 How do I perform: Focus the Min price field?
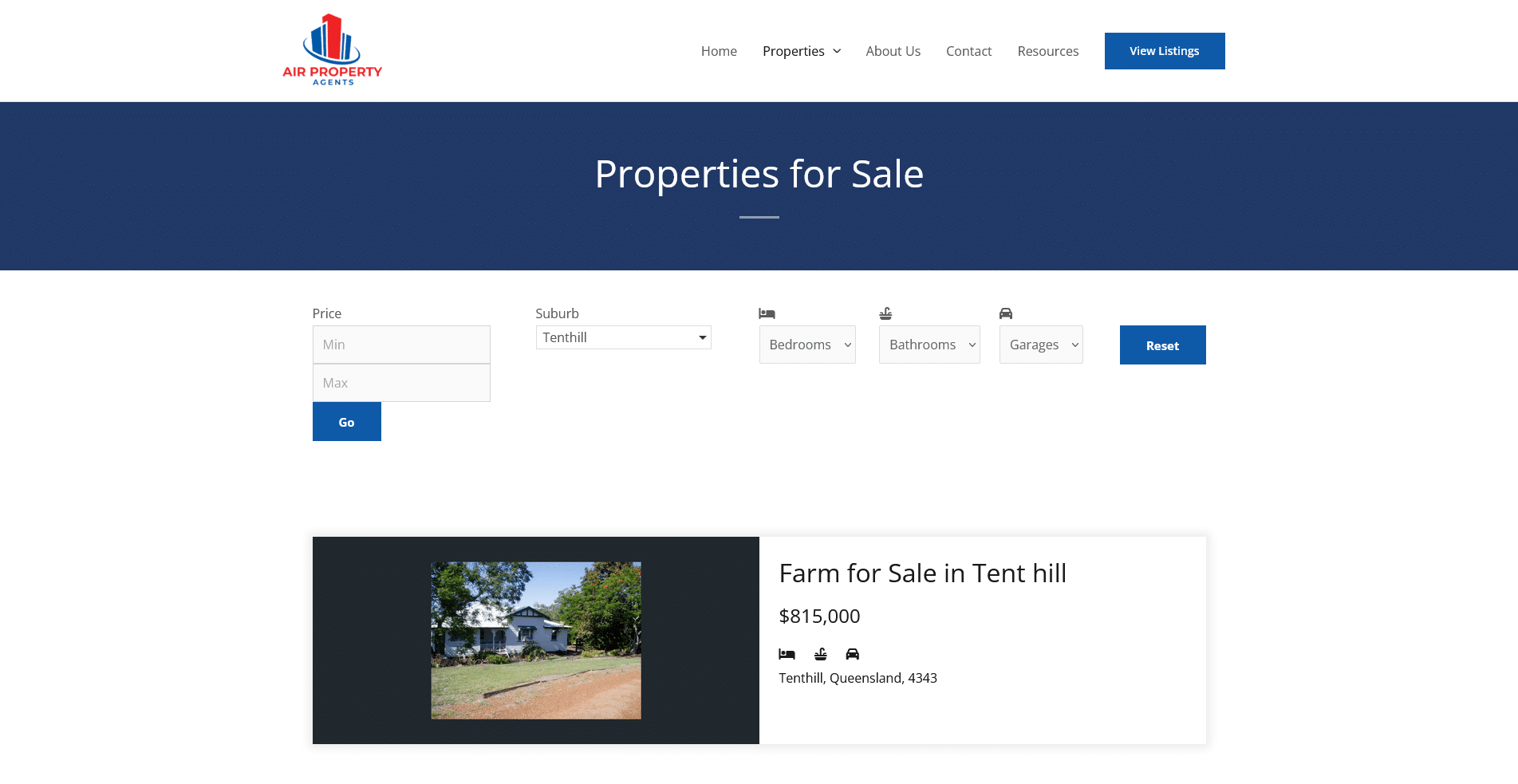(401, 345)
